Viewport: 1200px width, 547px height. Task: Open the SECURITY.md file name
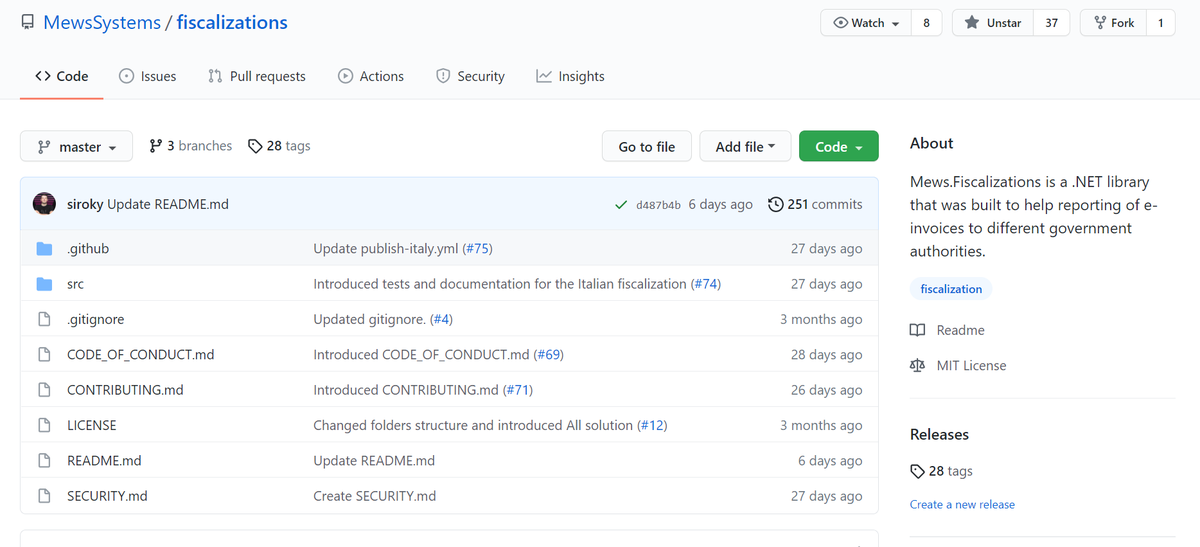point(107,496)
